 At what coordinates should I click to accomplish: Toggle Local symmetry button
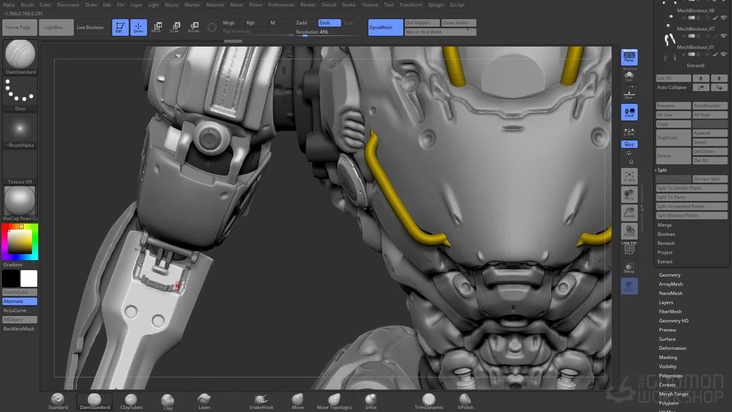629,112
